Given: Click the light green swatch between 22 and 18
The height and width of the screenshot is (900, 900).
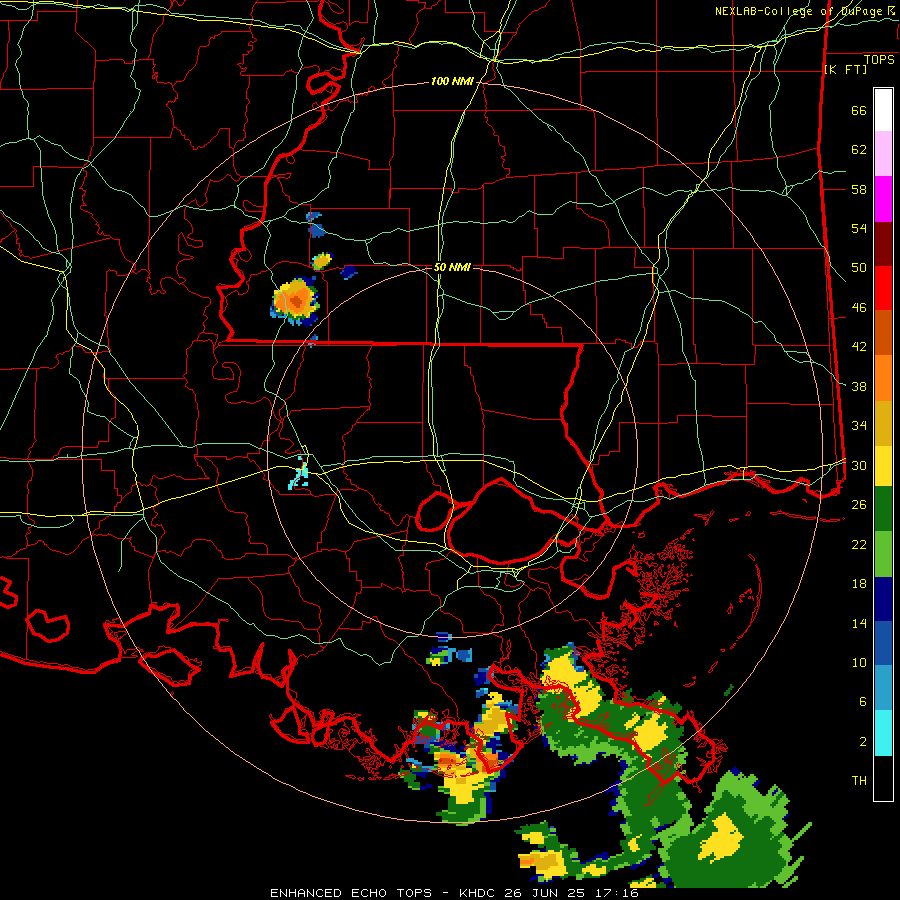Looking at the screenshot, I should click(x=883, y=554).
